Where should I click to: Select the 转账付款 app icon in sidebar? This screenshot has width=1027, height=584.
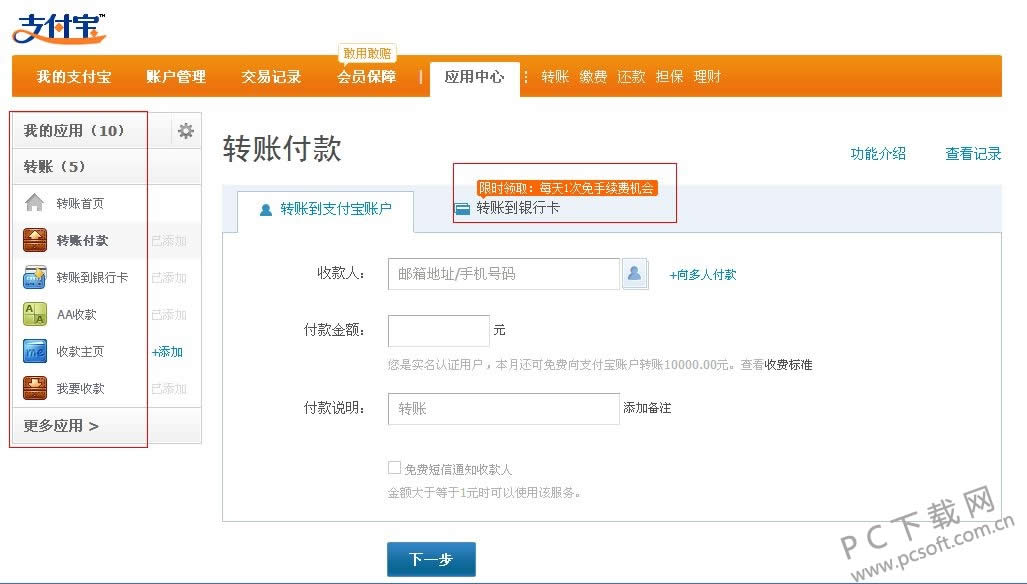click(x=35, y=240)
